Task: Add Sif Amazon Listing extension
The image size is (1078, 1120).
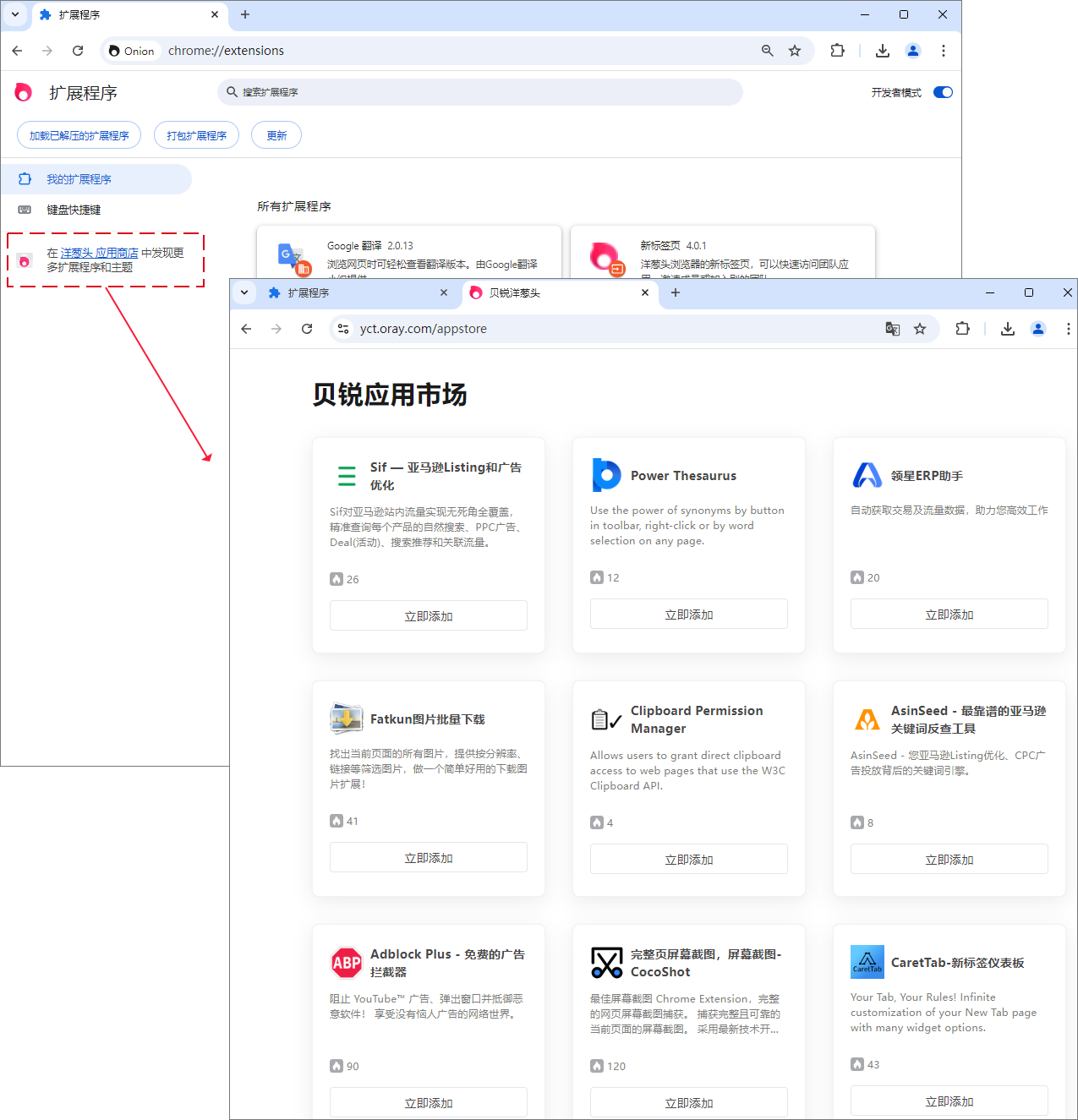Action: click(x=429, y=616)
